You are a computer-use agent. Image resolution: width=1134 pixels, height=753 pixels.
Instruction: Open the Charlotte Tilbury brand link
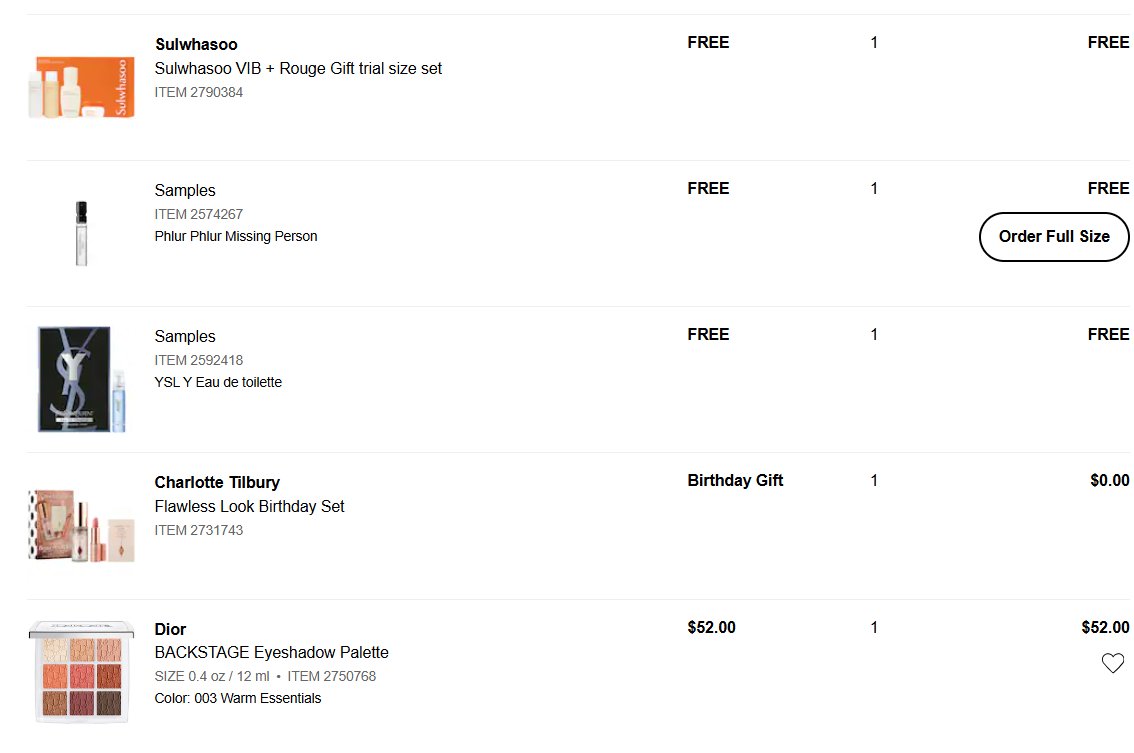pos(217,482)
